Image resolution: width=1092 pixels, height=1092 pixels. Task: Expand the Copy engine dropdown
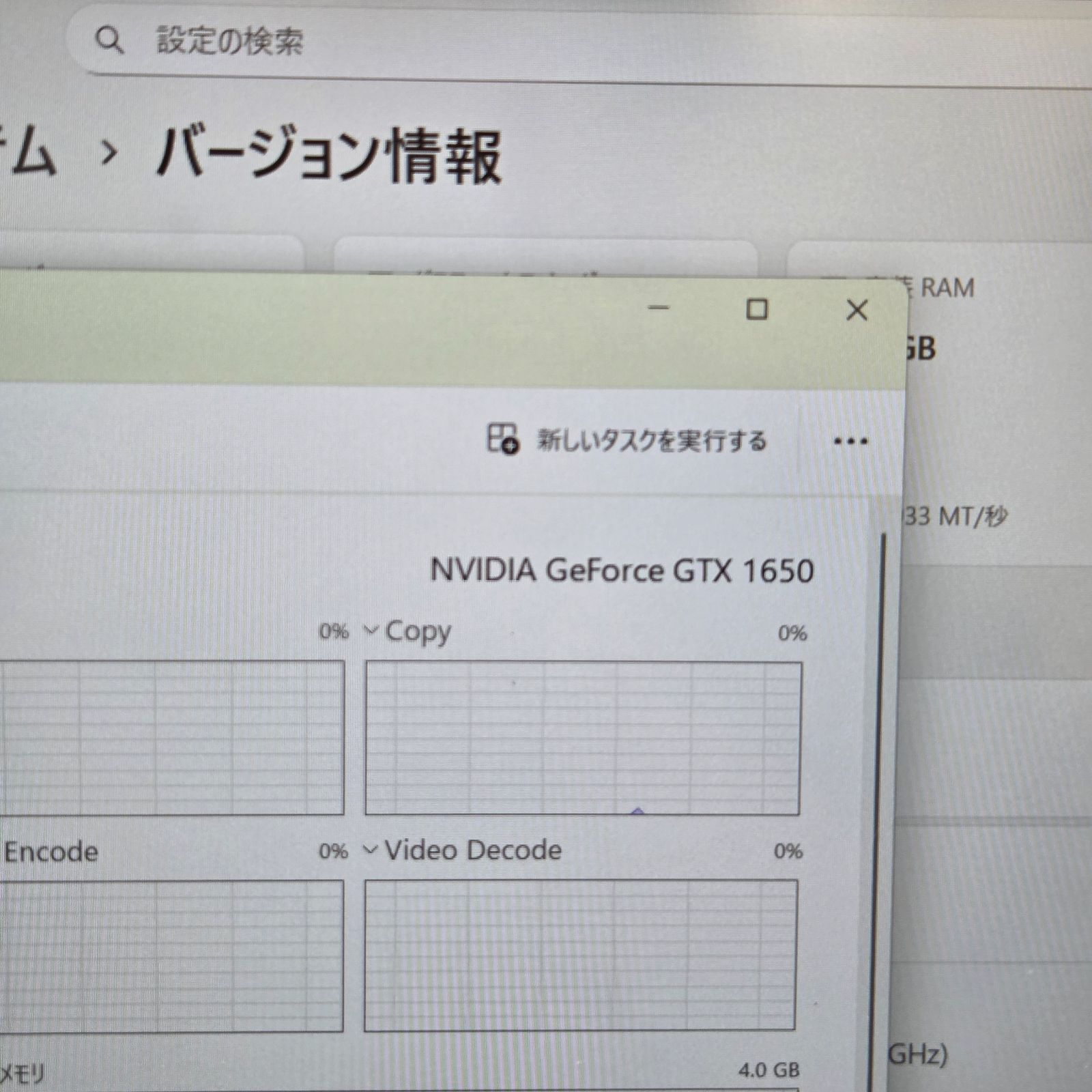tap(371, 629)
